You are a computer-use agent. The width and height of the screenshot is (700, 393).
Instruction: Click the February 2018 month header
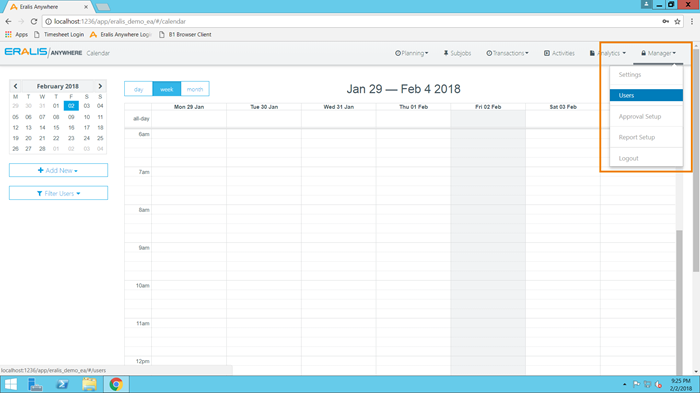(x=58, y=86)
